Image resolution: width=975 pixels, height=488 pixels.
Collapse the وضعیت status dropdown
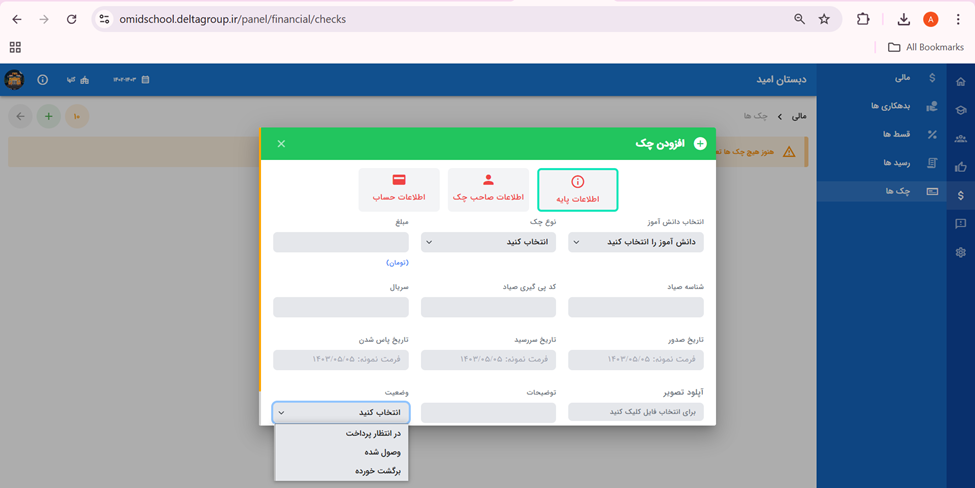pyautogui.click(x=341, y=413)
